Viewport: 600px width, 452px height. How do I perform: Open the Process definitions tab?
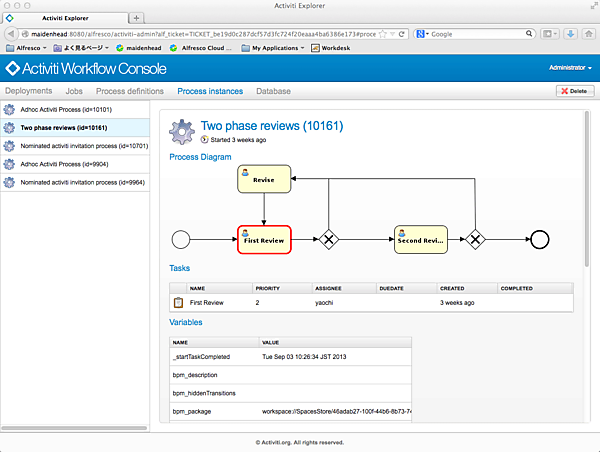130,91
